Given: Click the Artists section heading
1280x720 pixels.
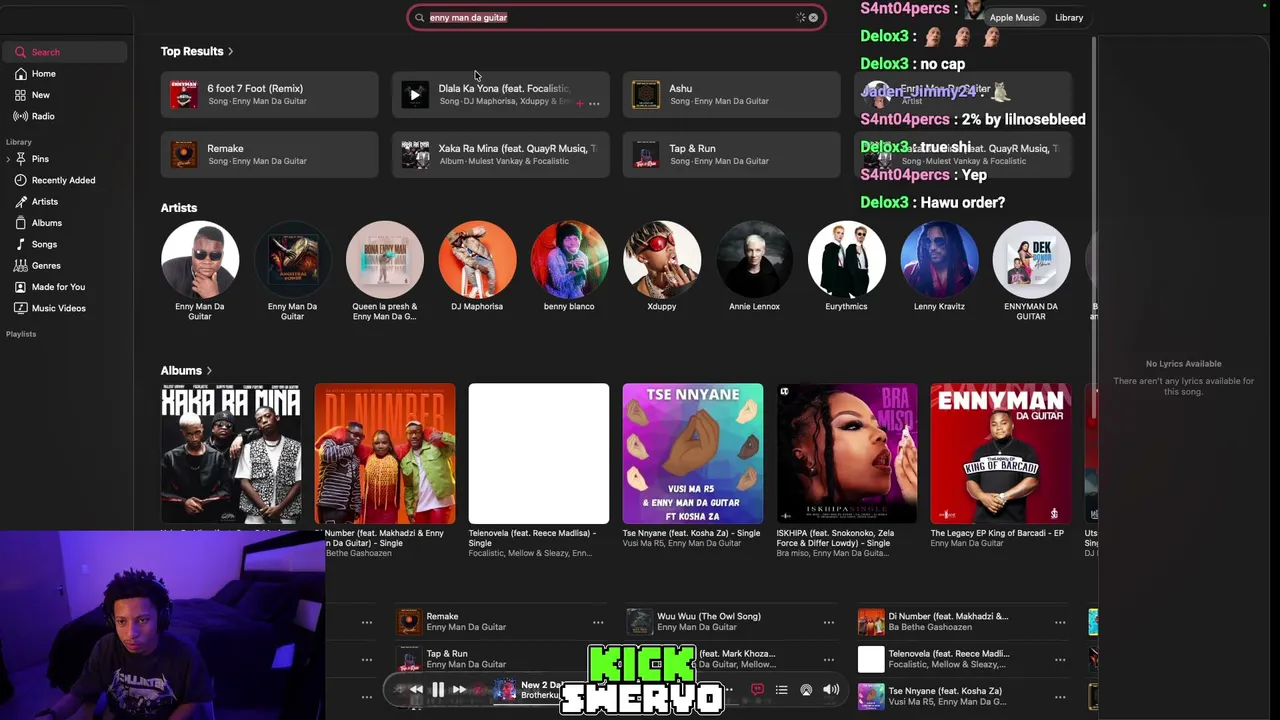Looking at the screenshot, I should [179, 208].
